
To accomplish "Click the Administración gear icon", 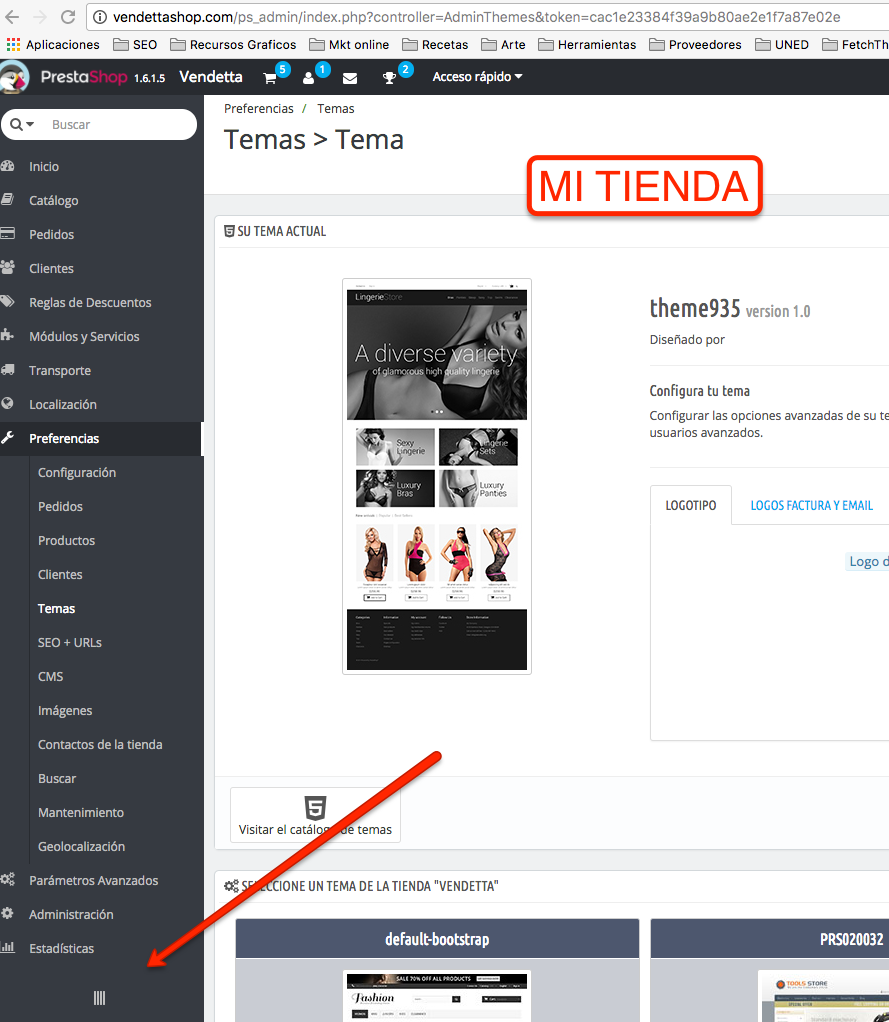I will (x=8, y=913).
